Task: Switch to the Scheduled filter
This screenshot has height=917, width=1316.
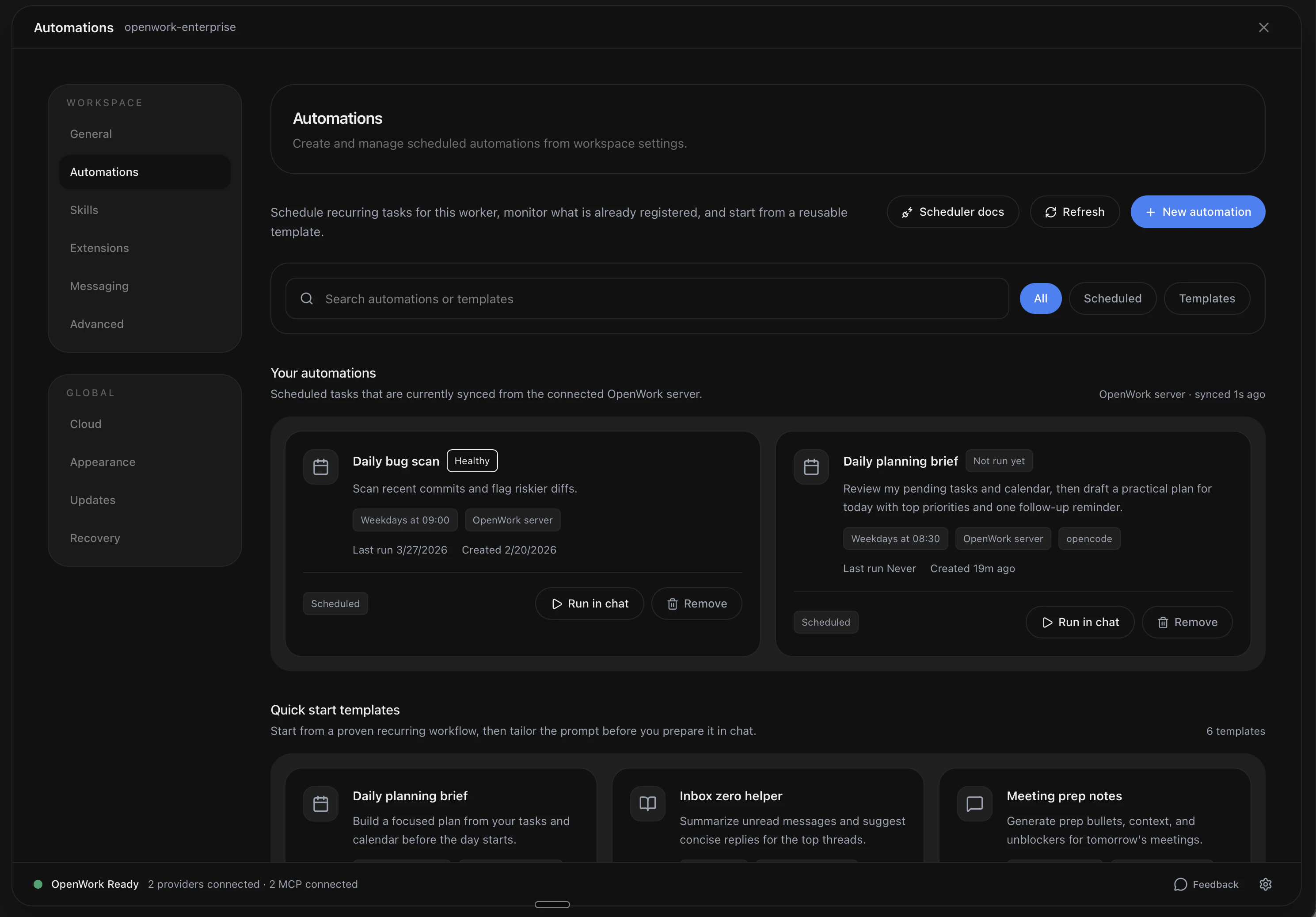Action: (x=1112, y=298)
